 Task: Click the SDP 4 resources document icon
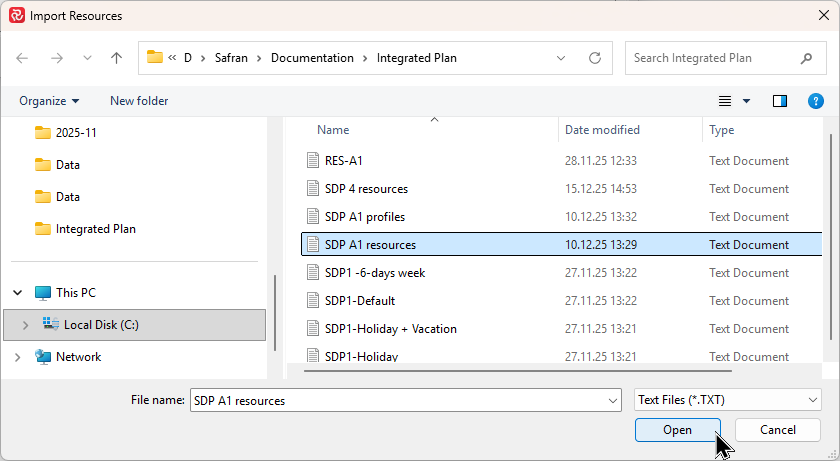tap(313, 188)
